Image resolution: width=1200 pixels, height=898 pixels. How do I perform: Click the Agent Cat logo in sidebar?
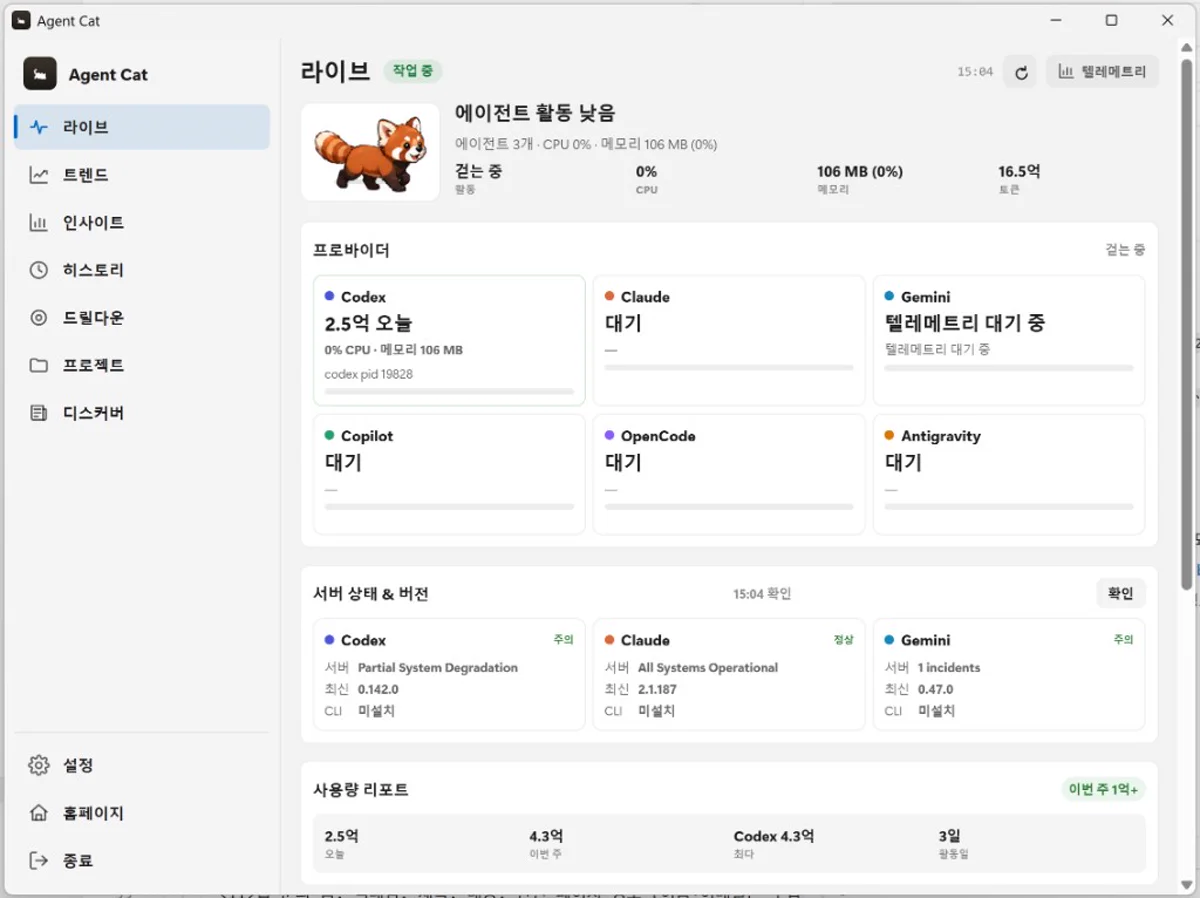(x=40, y=74)
